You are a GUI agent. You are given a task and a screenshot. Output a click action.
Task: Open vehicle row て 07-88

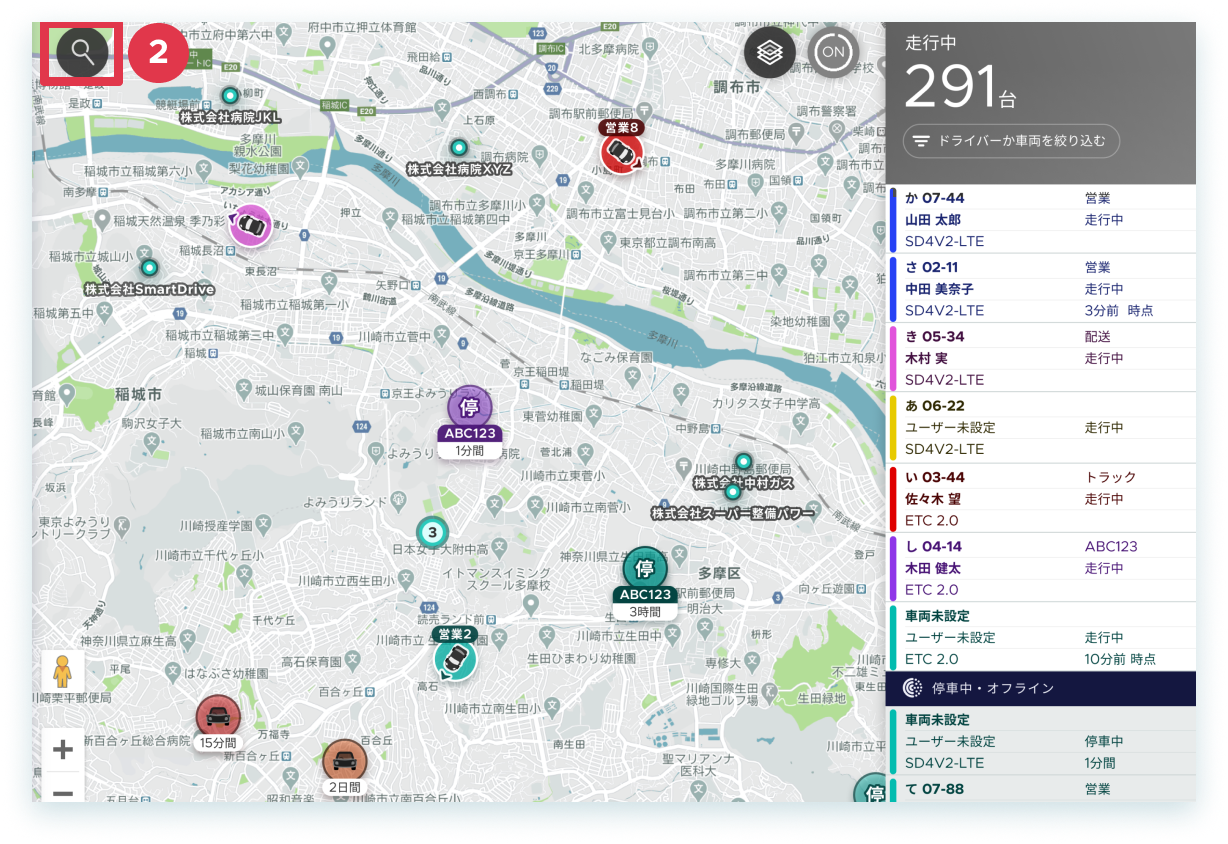(1041, 789)
